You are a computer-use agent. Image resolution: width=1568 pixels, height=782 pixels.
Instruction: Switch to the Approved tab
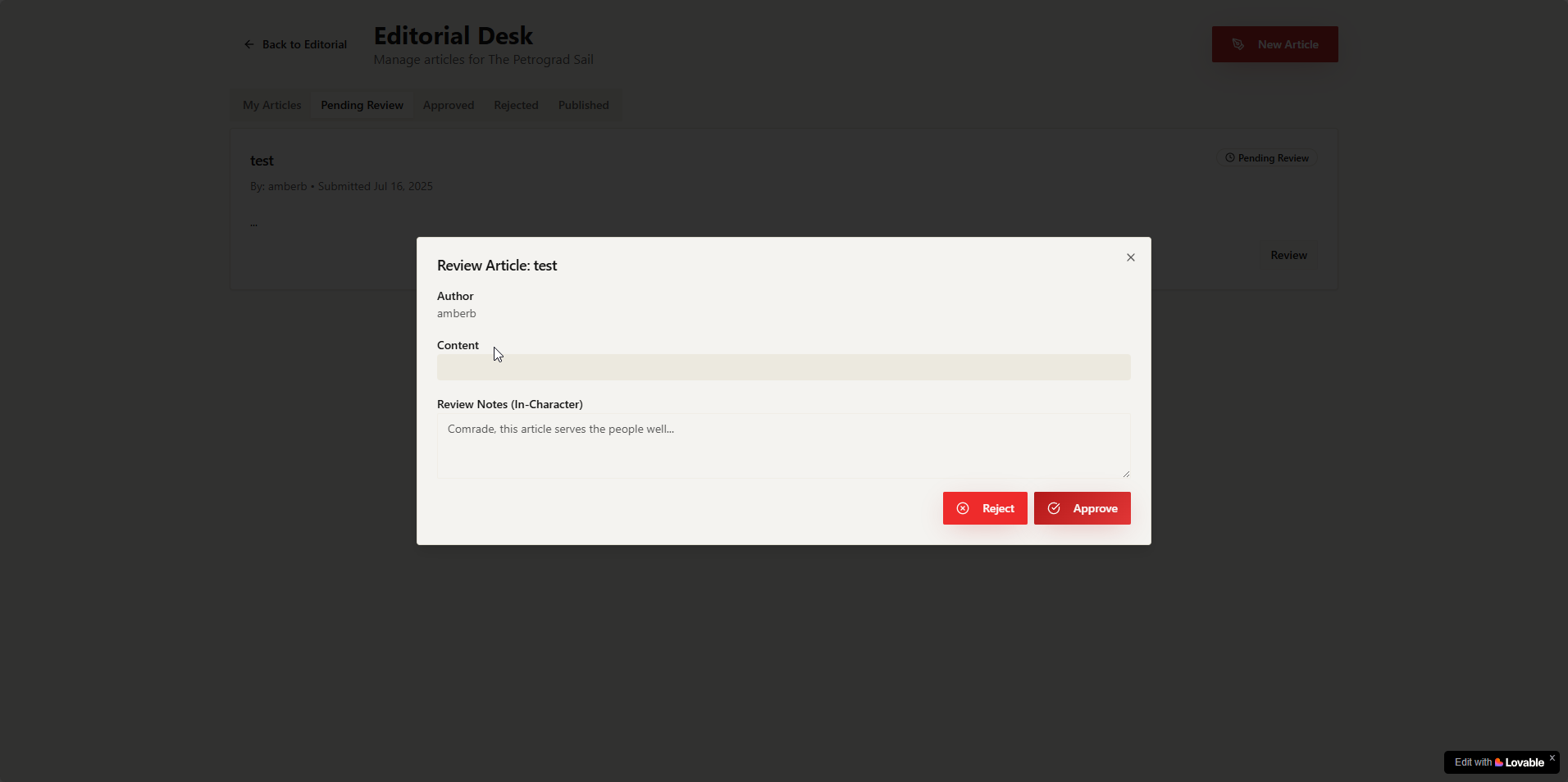[x=449, y=105]
